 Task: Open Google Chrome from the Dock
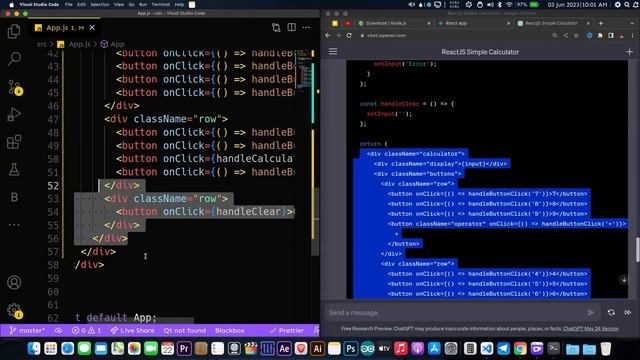(x=520, y=349)
